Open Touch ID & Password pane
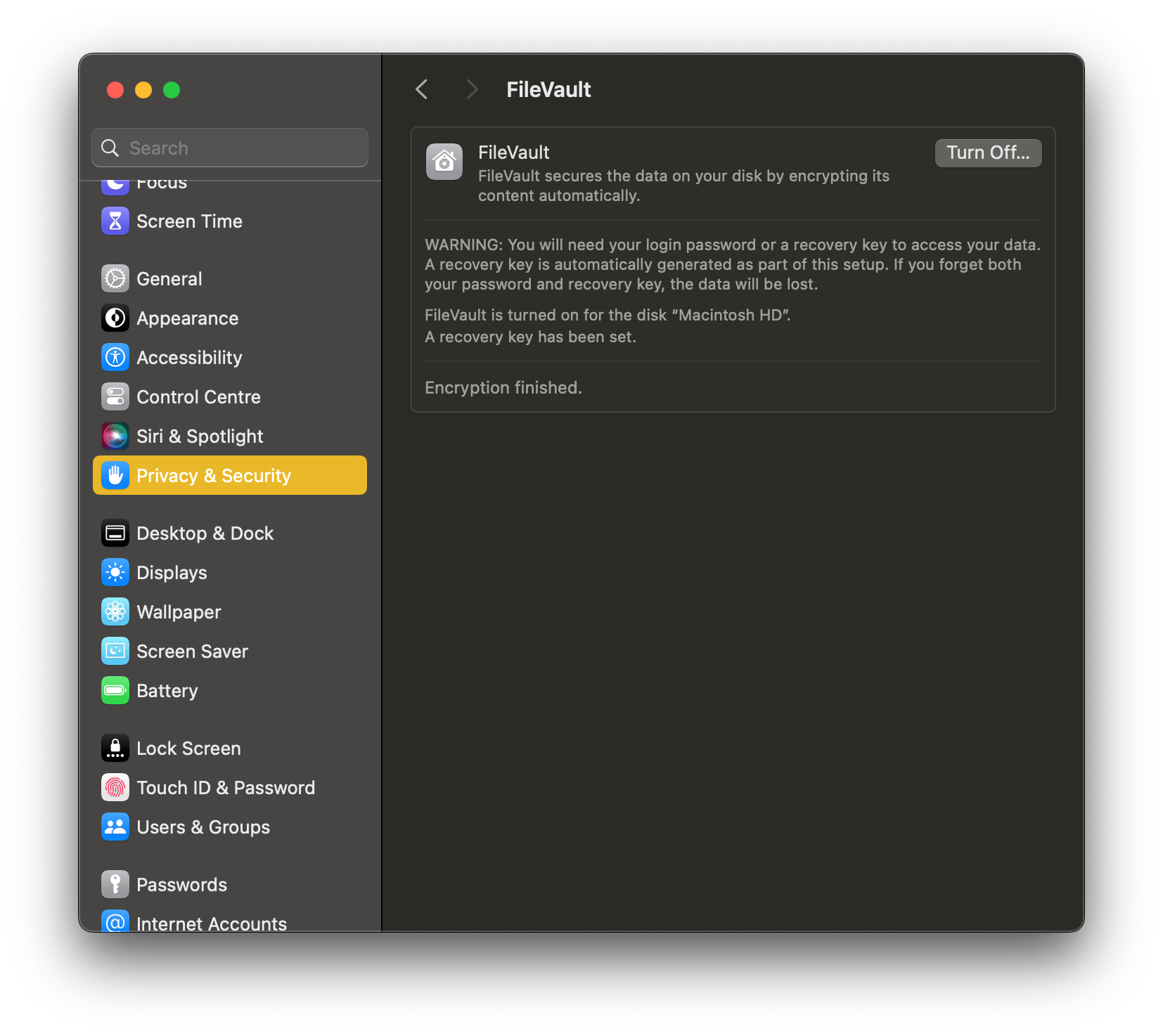 click(x=230, y=788)
